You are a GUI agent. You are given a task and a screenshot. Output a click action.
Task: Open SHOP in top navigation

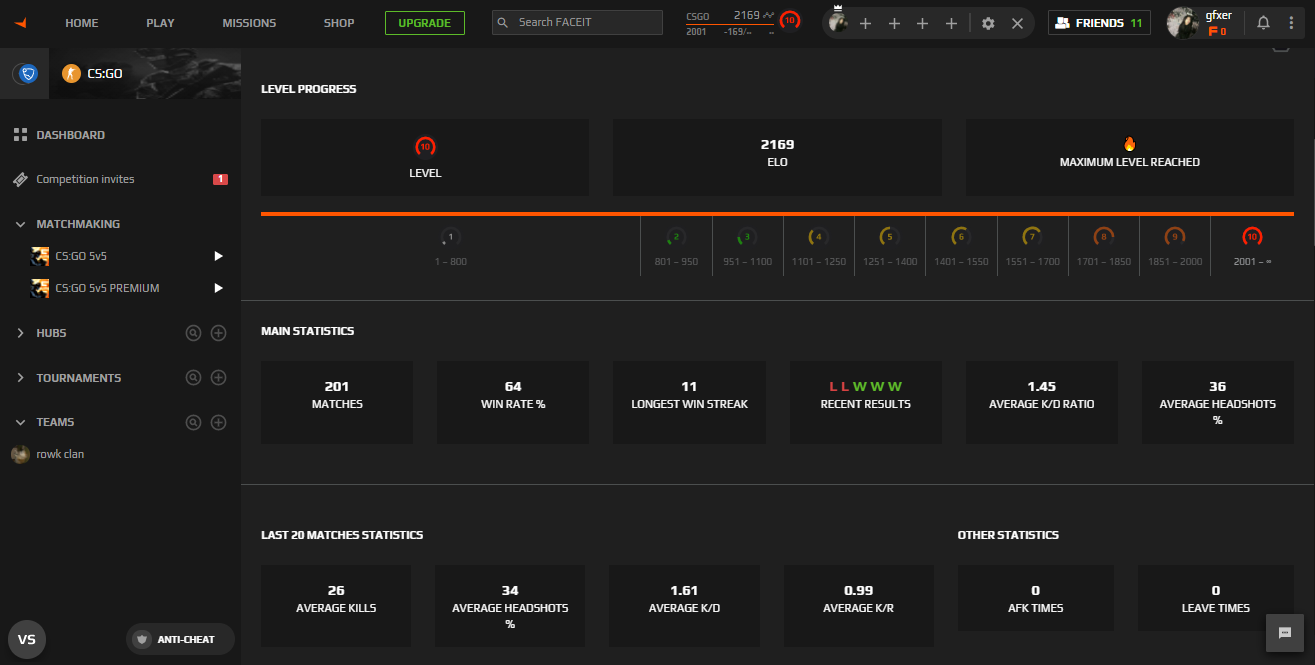point(339,23)
